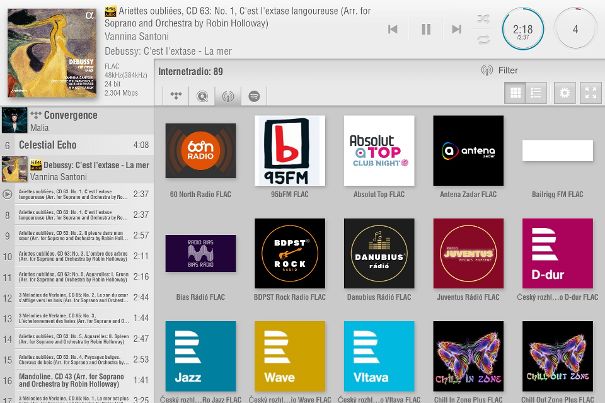Click the radio icon beside Filter
Screen dimensions: 605x403
pyautogui.click(x=487, y=70)
